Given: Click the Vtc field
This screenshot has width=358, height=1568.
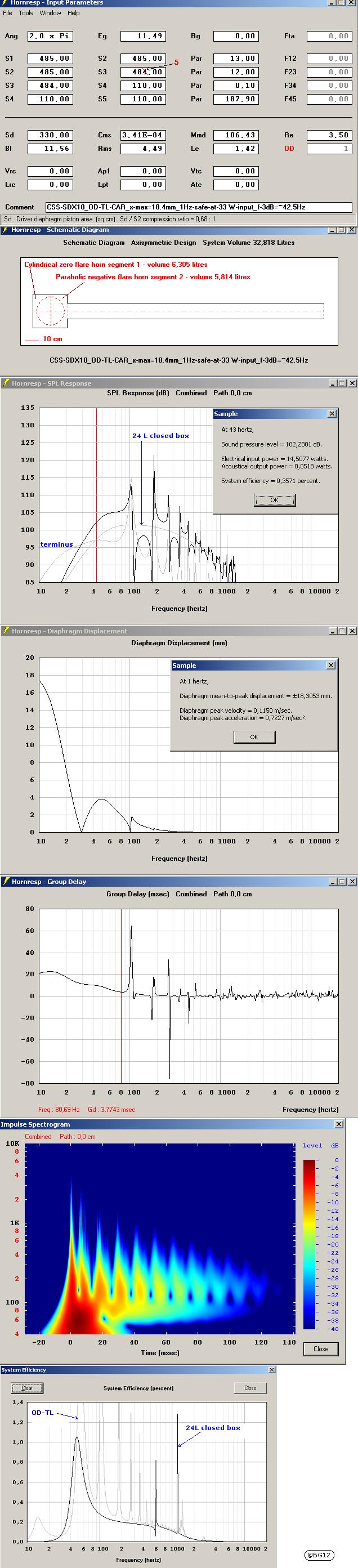Looking at the screenshot, I should pyautogui.click(x=236, y=171).
